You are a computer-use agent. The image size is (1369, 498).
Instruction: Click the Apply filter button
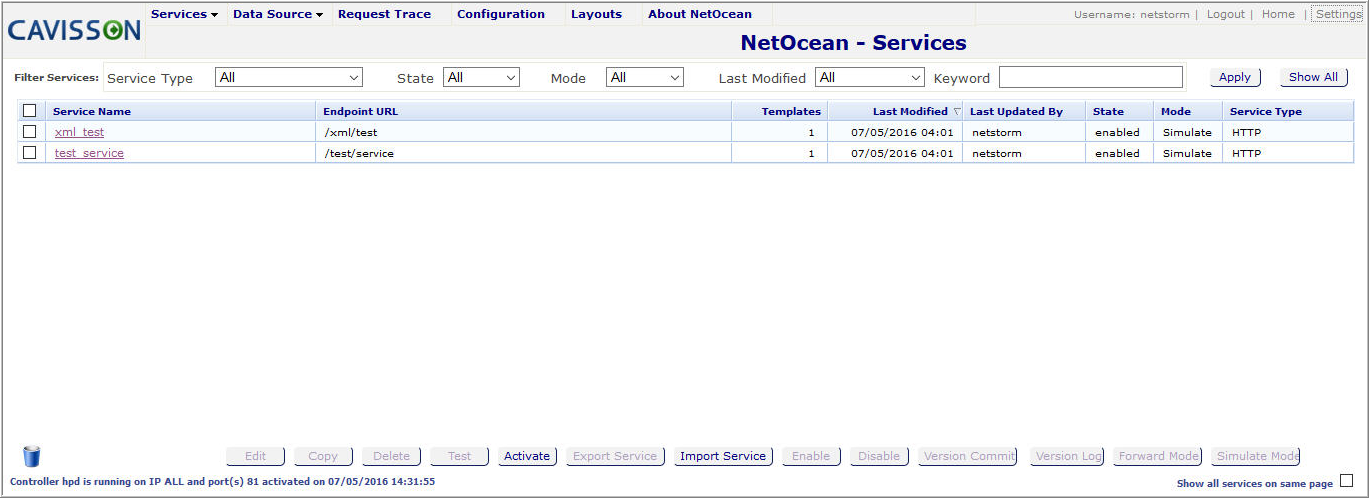(x=1235, y=77)
